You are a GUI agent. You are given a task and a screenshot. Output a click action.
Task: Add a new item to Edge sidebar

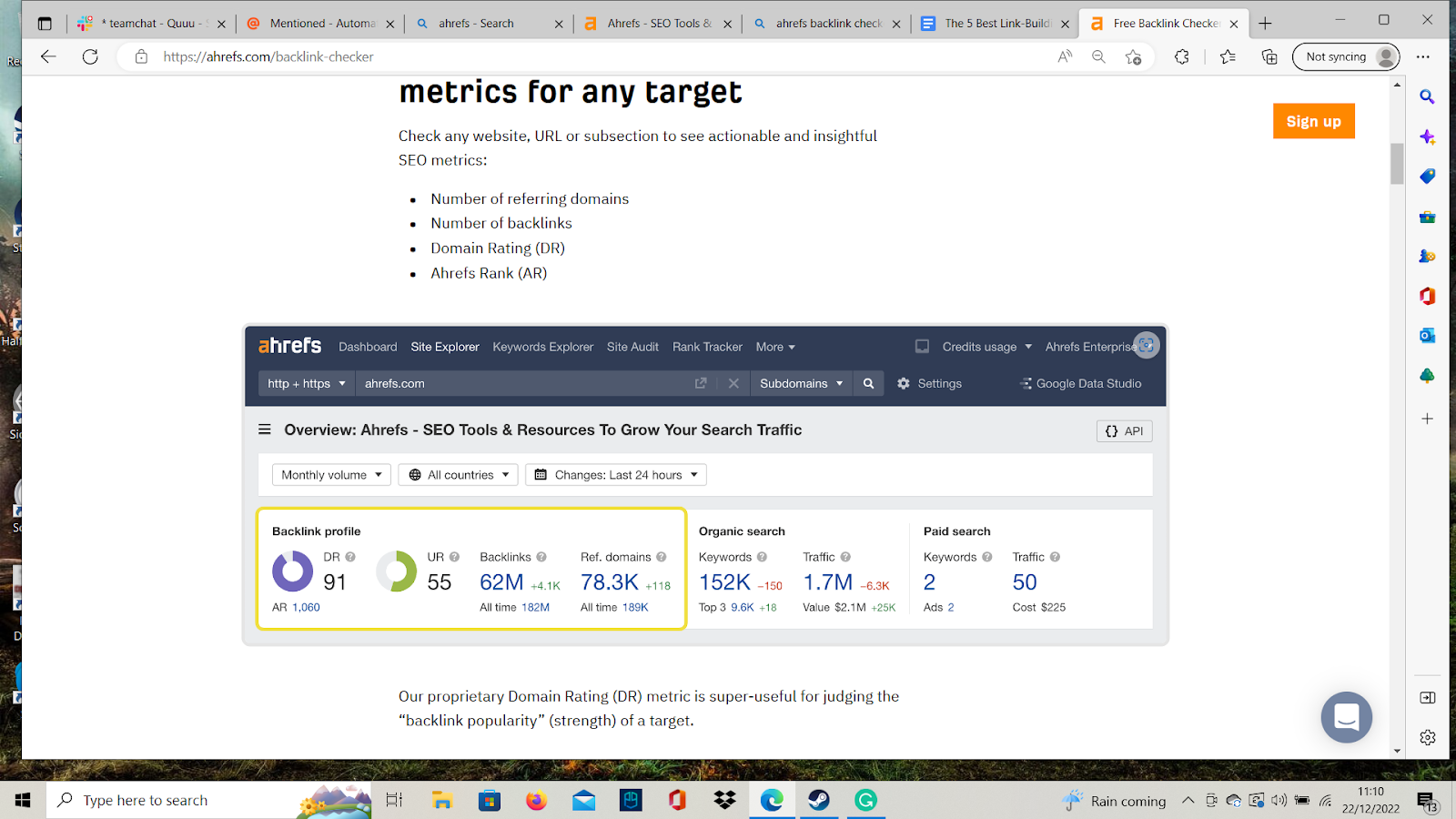tap(1427, 419)
